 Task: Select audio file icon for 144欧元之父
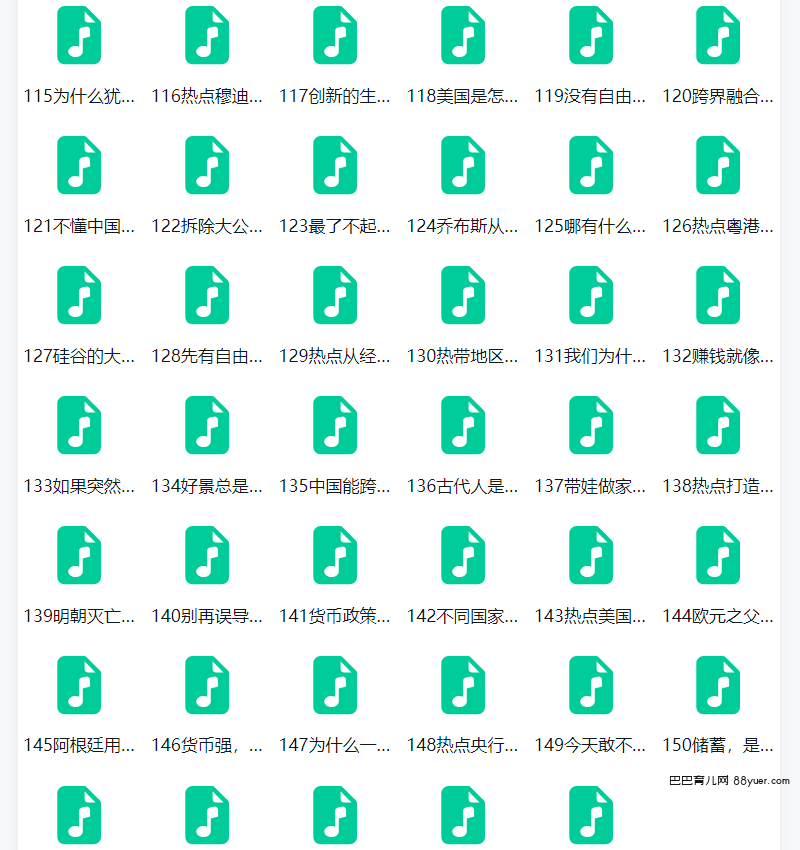tap(718, 555)
